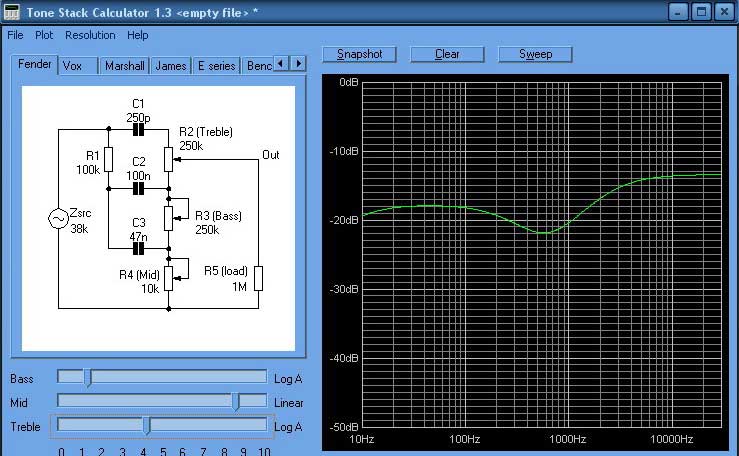Click the 1000Hz axis label on plot

click(x=567, y=439)
